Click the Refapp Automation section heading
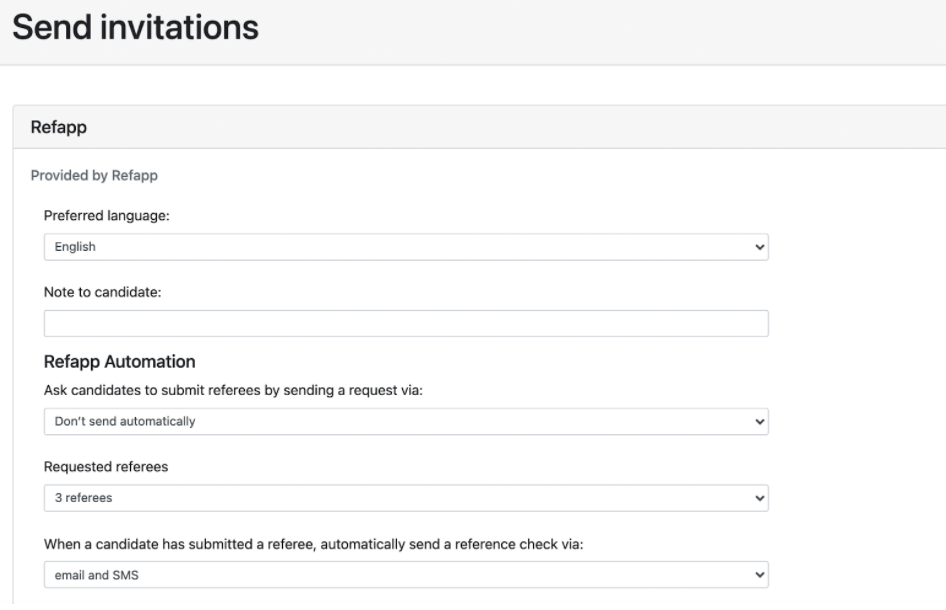946x610 pixels. (x=119, y=362)
